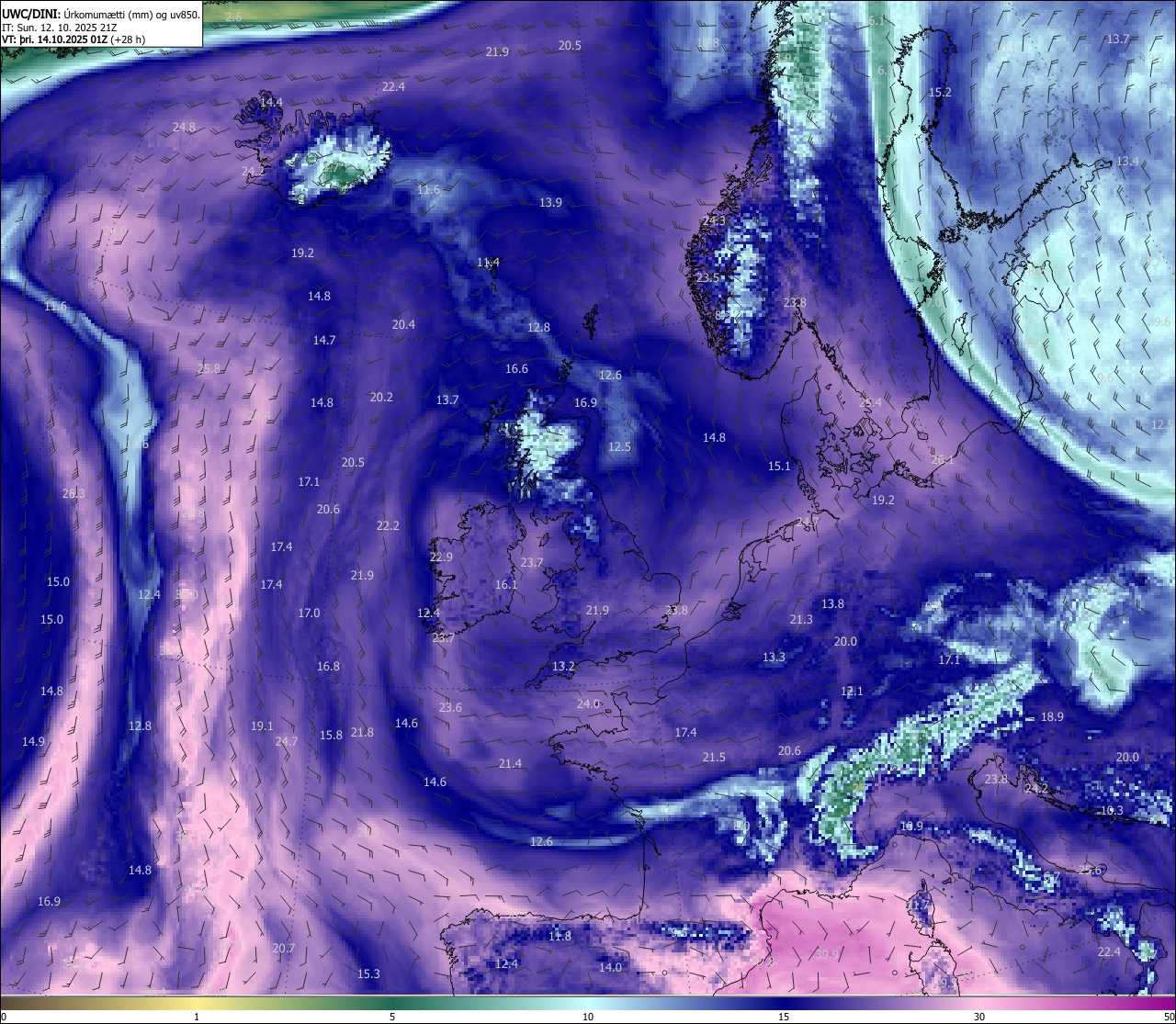
Task: Click the '15.1' value label
Action: pyautogui.click(x=779, y=466)
